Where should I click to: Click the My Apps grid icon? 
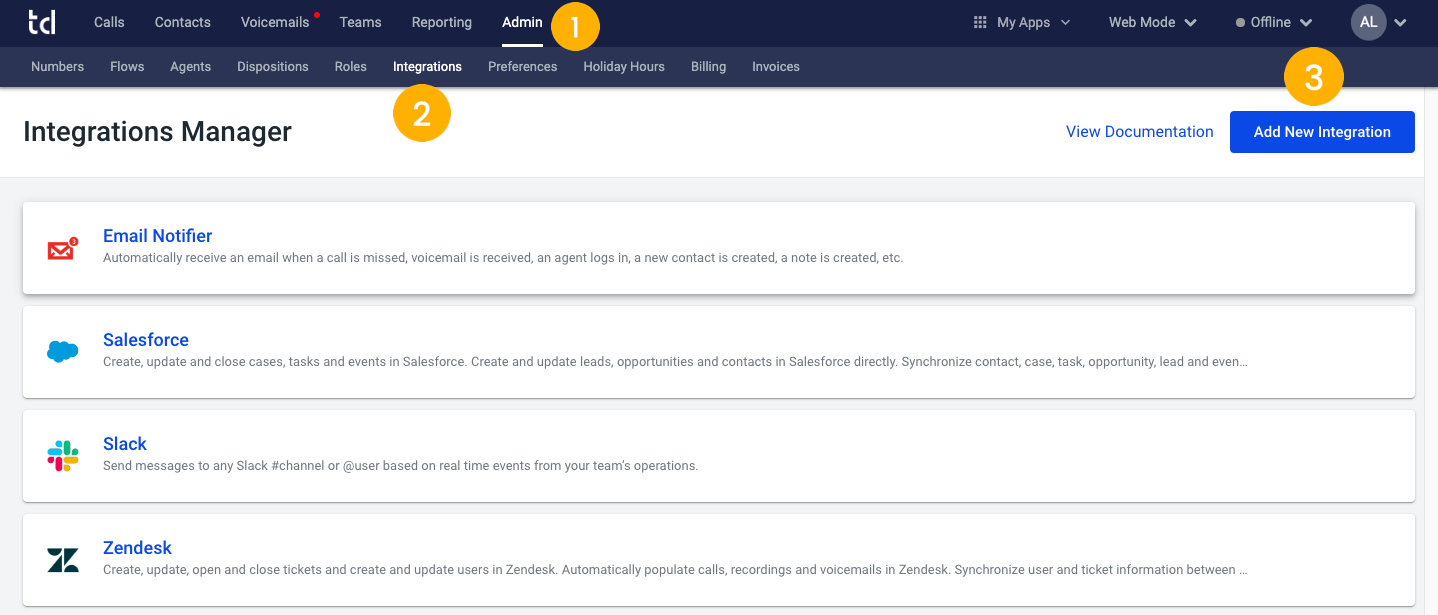click(x=980, y=22)
